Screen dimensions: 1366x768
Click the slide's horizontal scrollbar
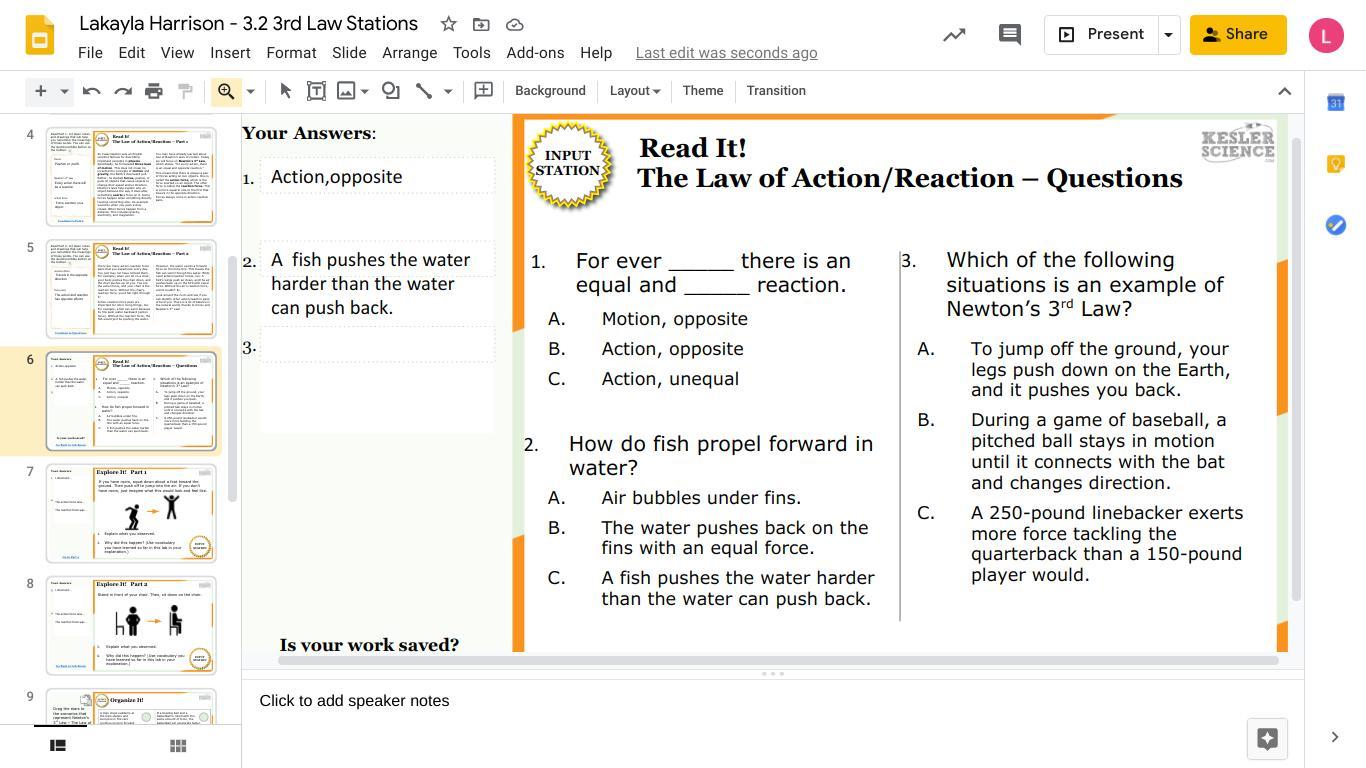[778, 660]
